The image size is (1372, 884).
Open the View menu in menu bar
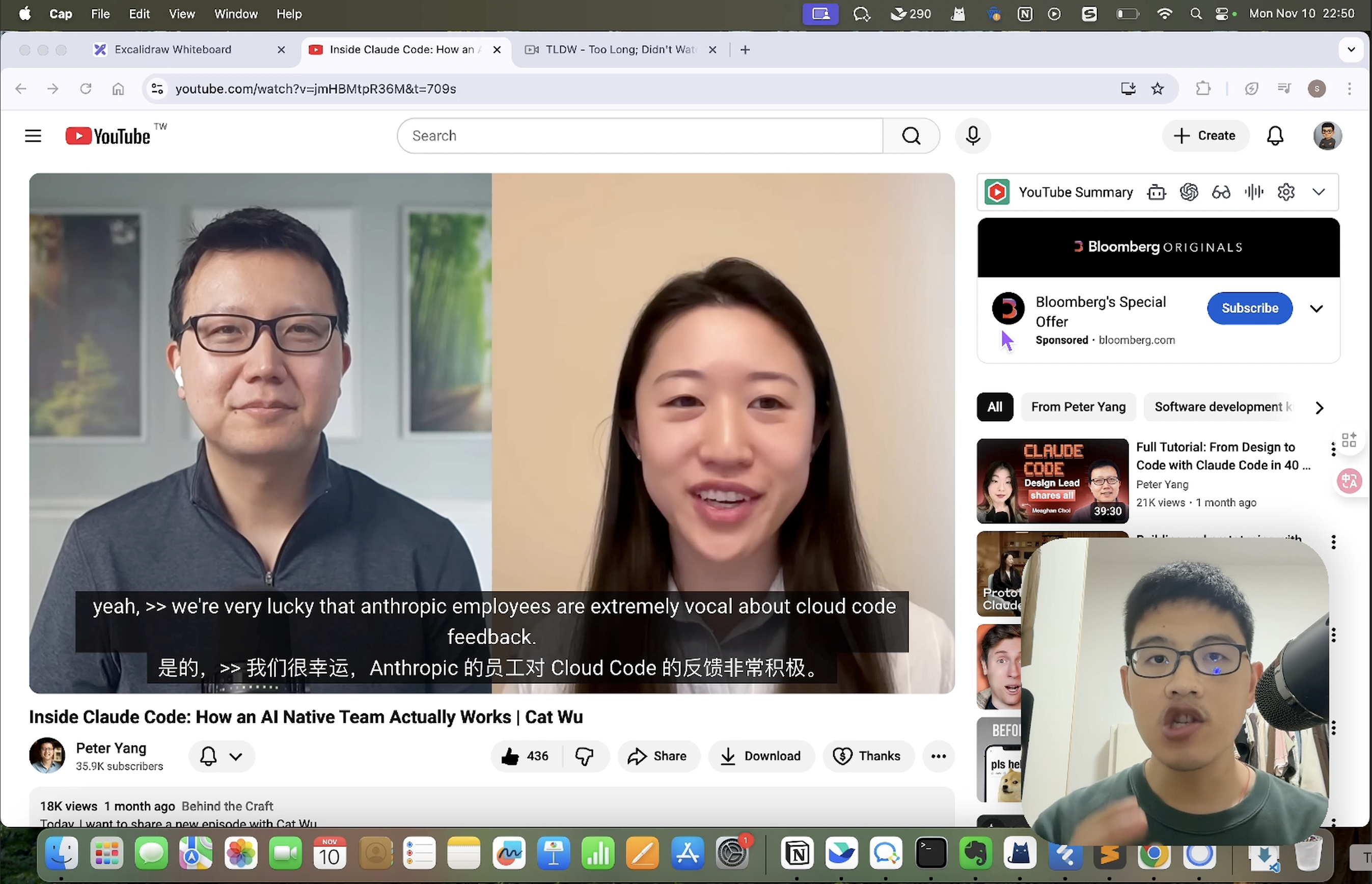181,14
